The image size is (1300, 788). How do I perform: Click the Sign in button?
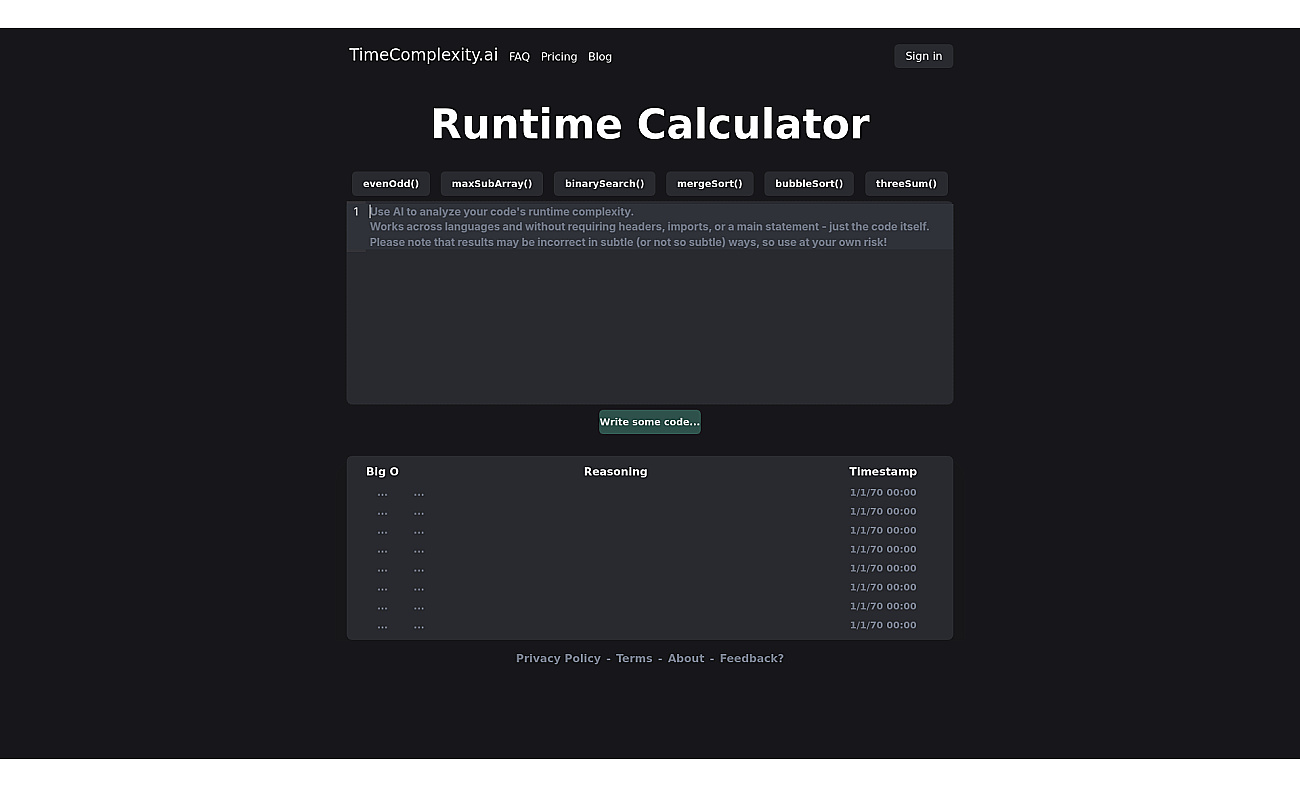pos(923,56)
